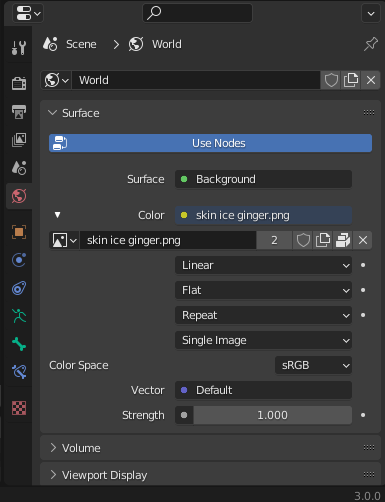Viewport: 385px width, 502px height.
Task: Open image file icon
Action: (x=343, y=240)
